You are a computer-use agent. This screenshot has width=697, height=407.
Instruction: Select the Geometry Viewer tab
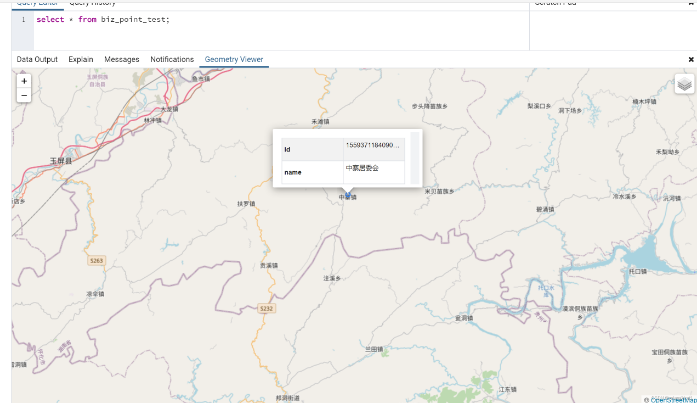[234, 60]
